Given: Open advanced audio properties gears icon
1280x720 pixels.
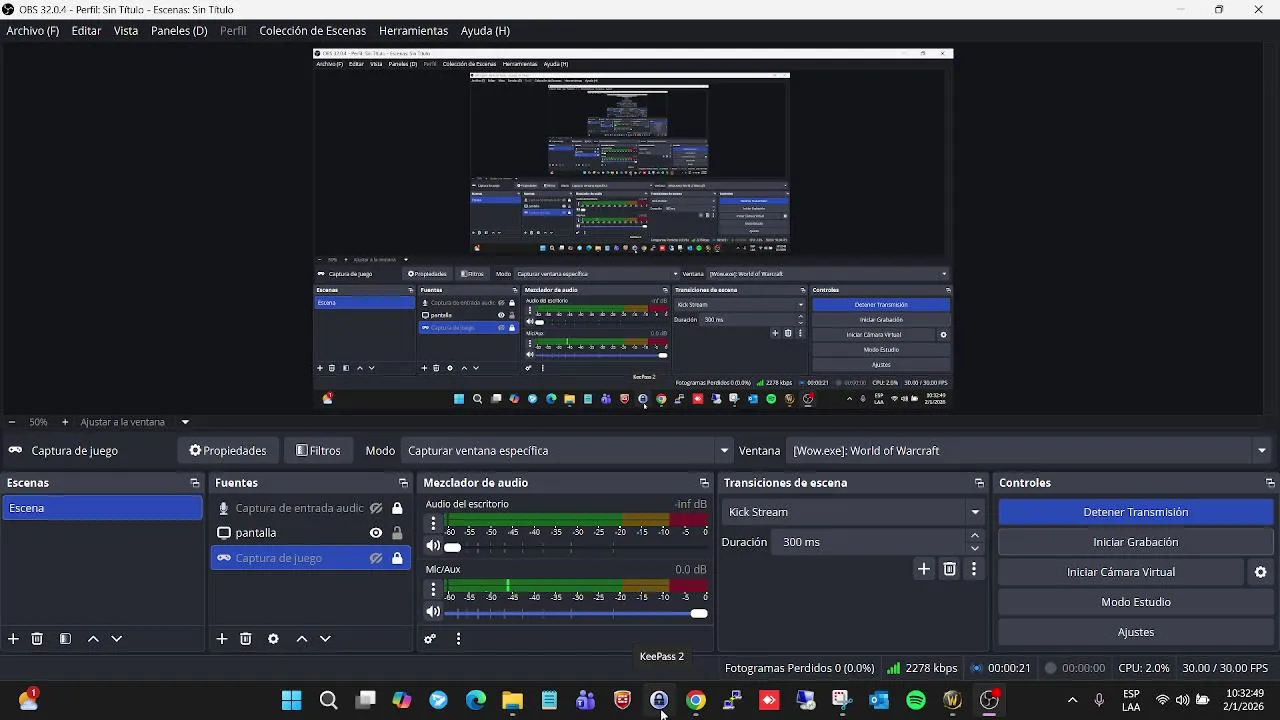Looking at the screenshot, I should coord(430,639).
